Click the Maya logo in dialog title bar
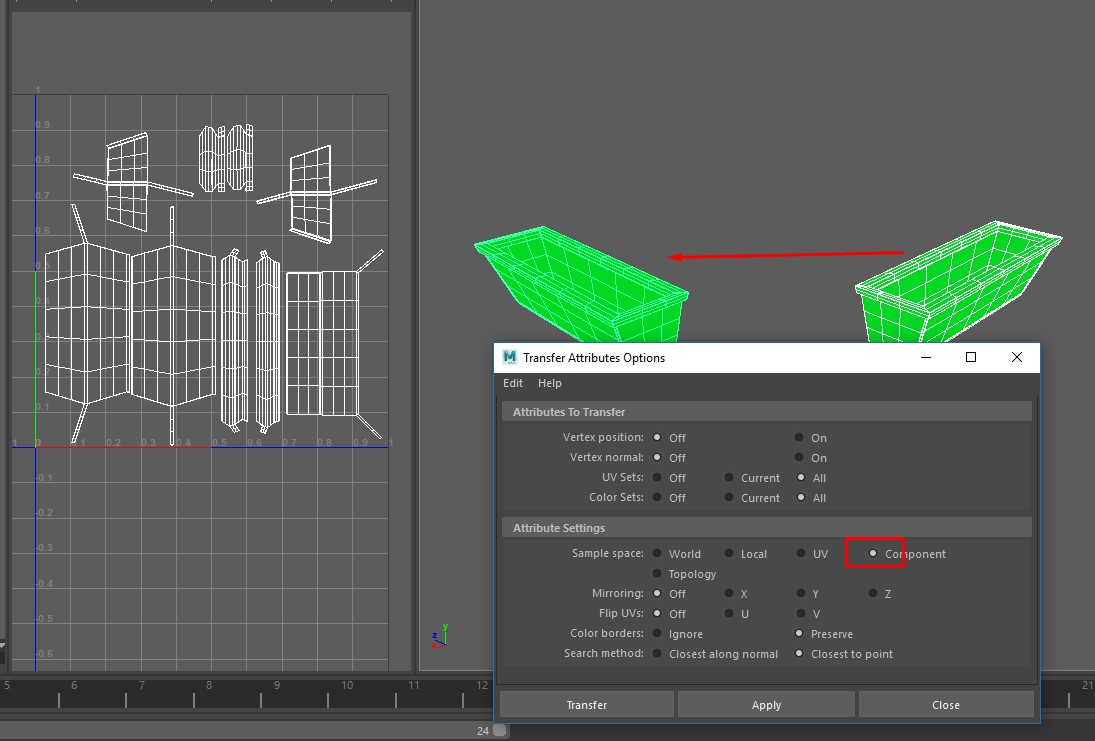1095x741 pixels. coord(510,357)
